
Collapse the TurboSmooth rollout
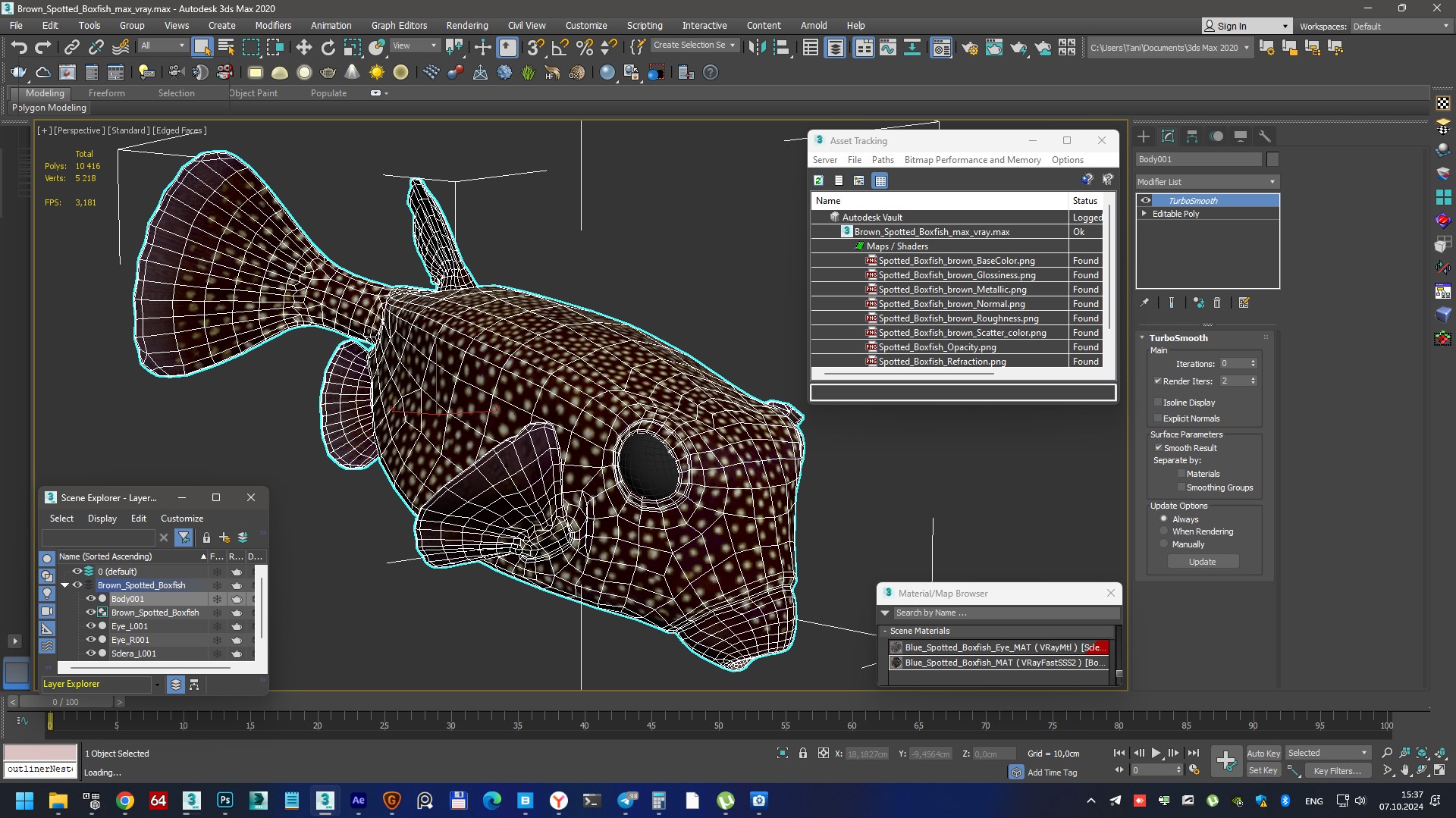(x=1143, y=338)
